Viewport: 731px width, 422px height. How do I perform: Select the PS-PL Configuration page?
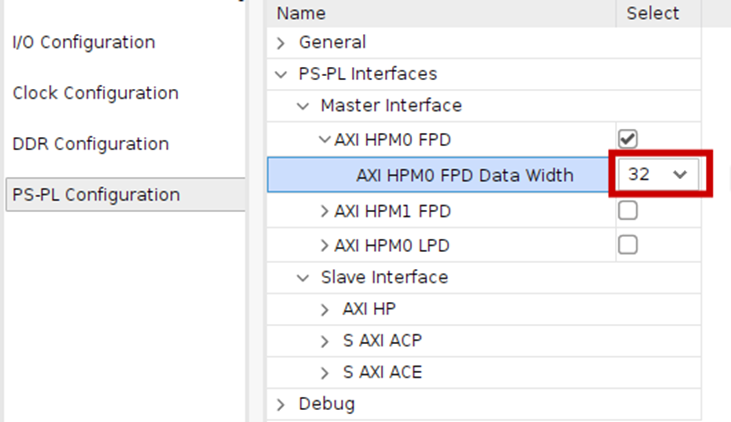pyautogui.click(x=96, y=194)
